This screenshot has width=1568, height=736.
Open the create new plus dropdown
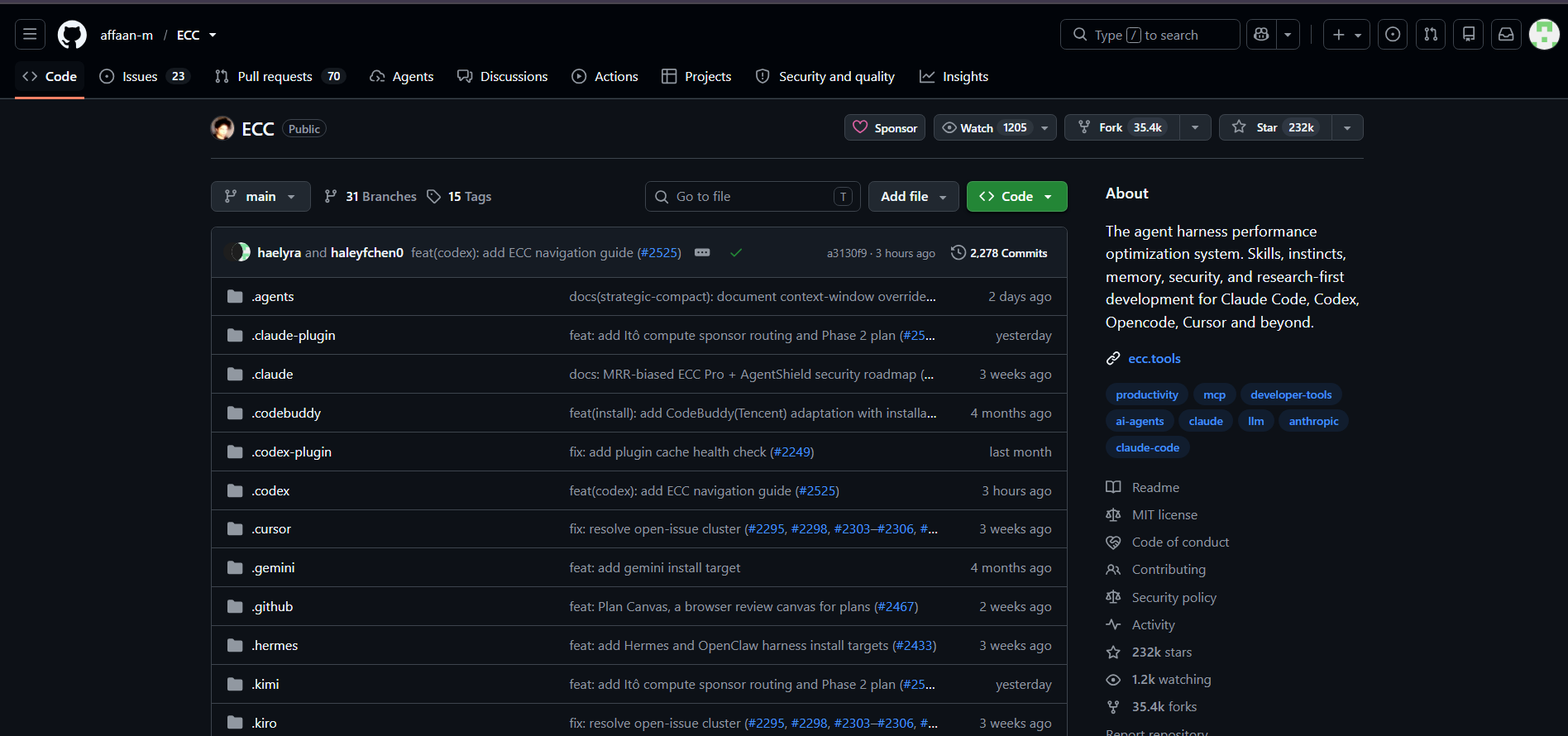[1346, 35]
